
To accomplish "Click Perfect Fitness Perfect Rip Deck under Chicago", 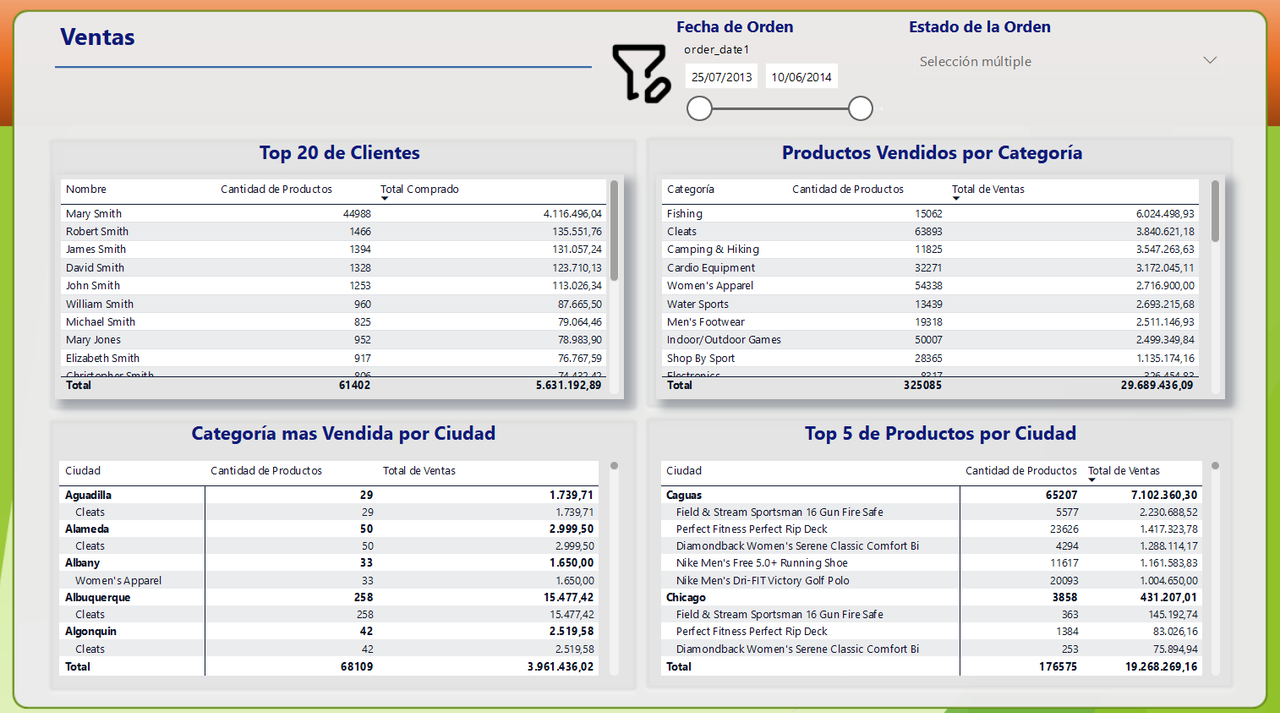I will tap(752, 631).
